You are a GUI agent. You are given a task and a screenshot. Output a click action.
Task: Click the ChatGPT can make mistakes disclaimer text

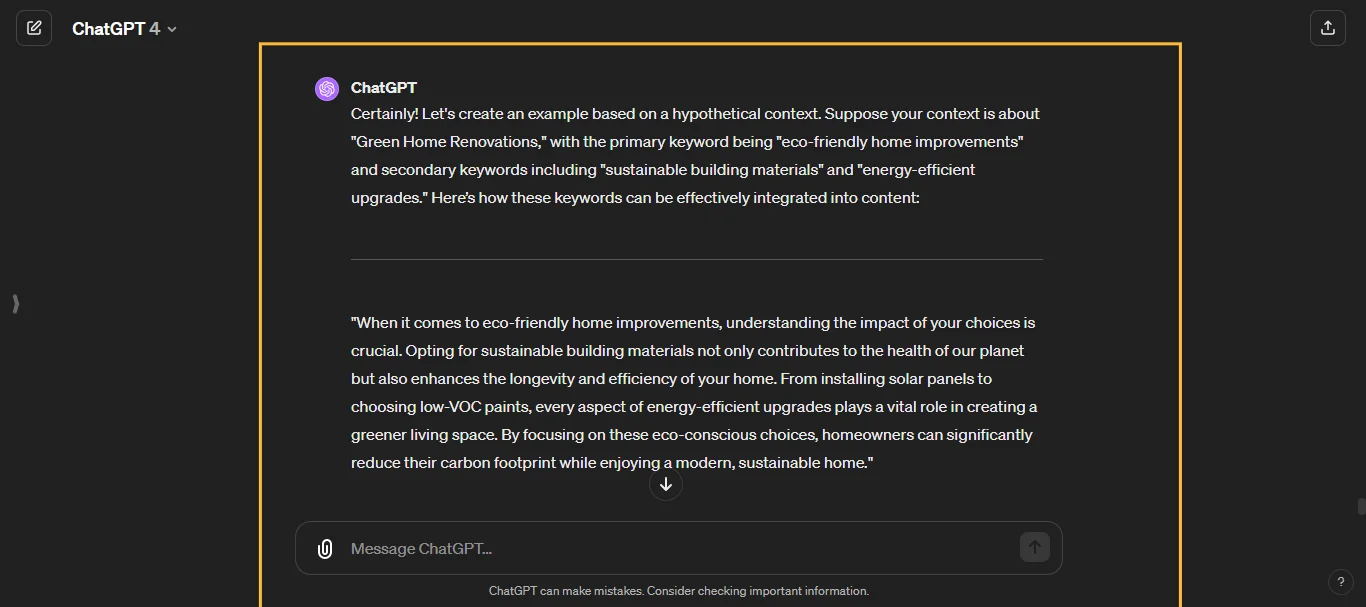point(679,591)
